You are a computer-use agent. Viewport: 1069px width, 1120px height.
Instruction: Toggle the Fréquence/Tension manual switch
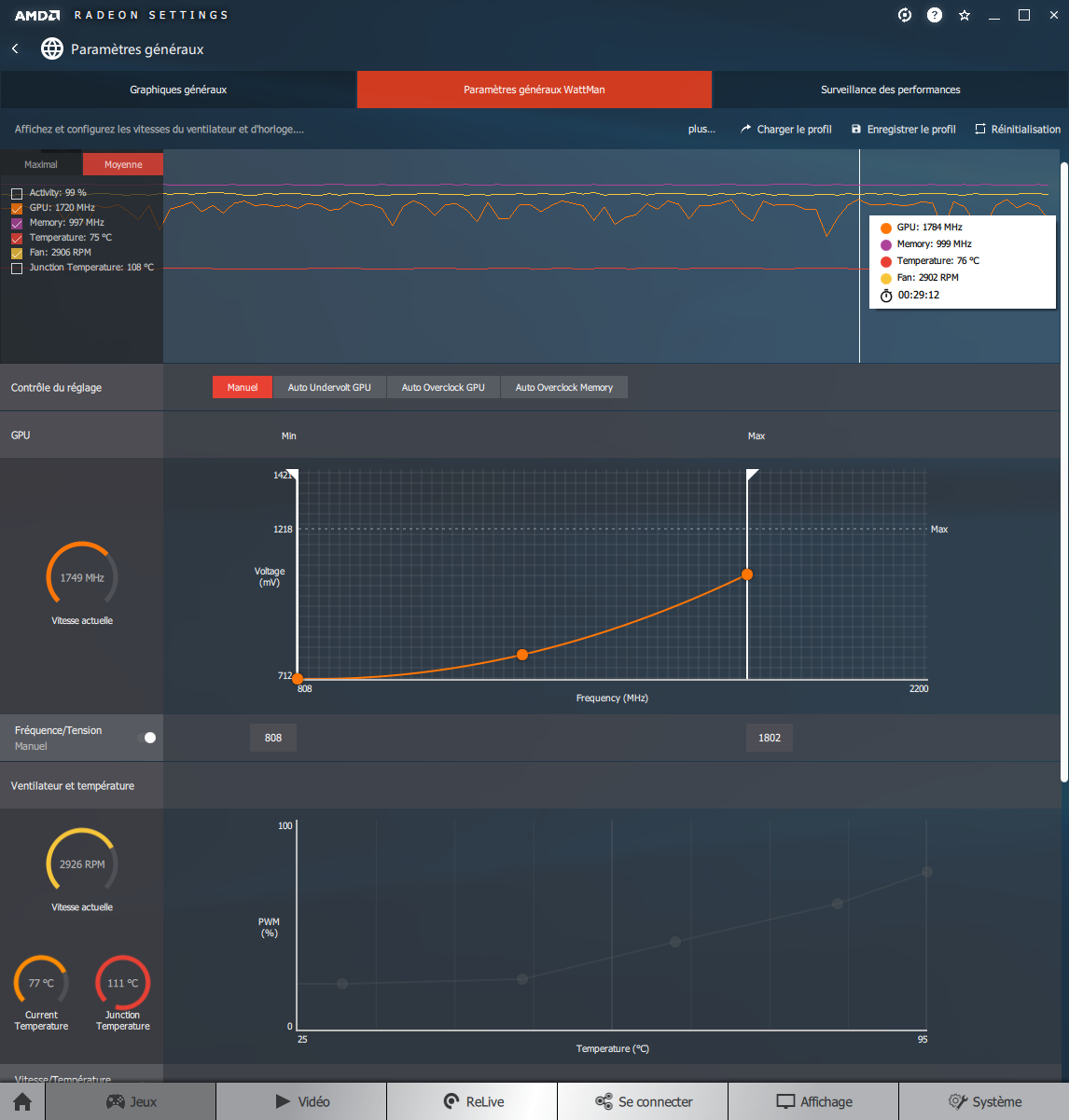point(146,738)
